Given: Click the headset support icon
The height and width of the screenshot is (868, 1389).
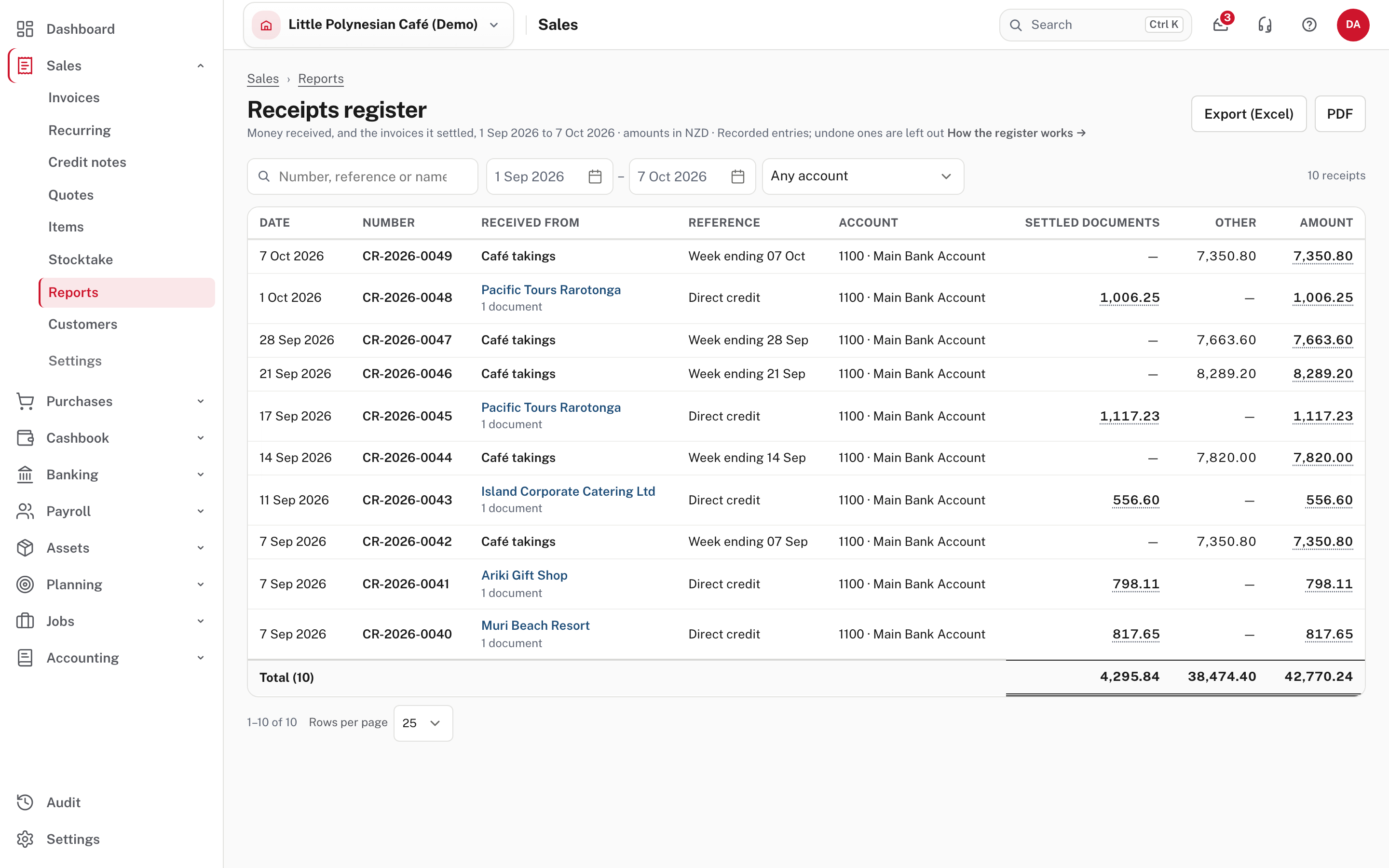Looking at the screenshot, I should 1265,25.
